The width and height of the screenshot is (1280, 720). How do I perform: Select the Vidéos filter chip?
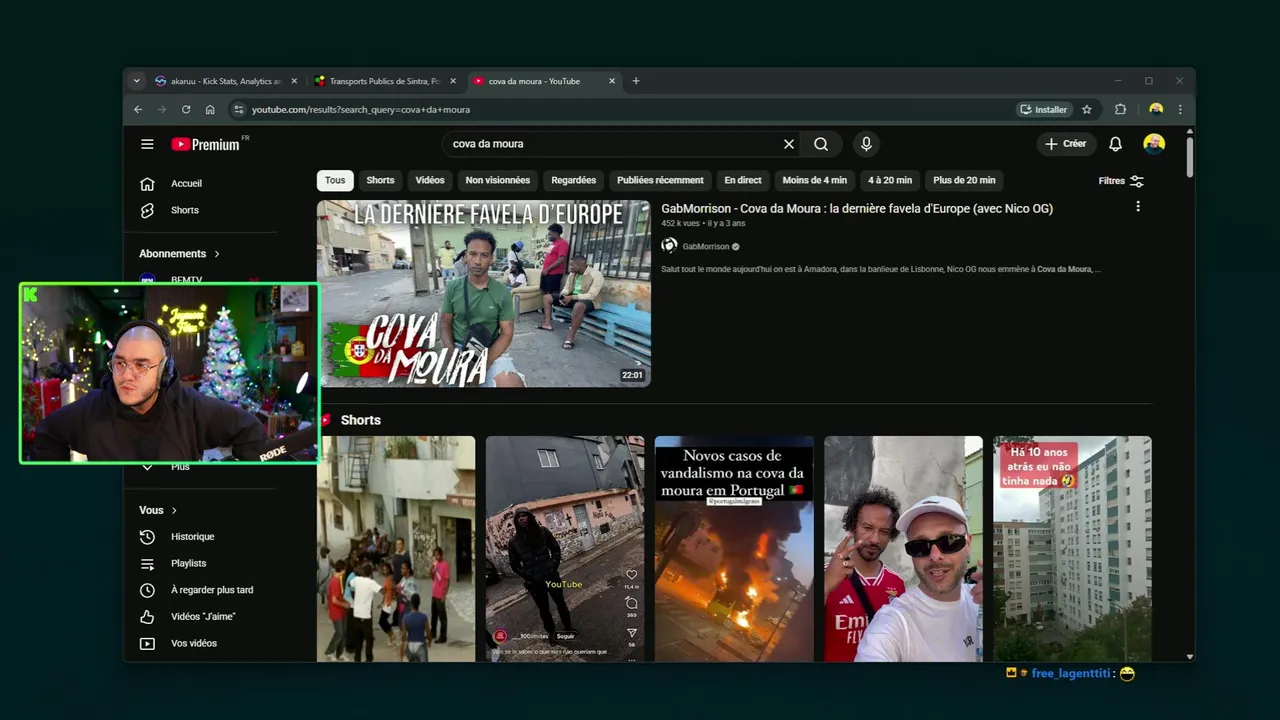[x=430, y=180]
